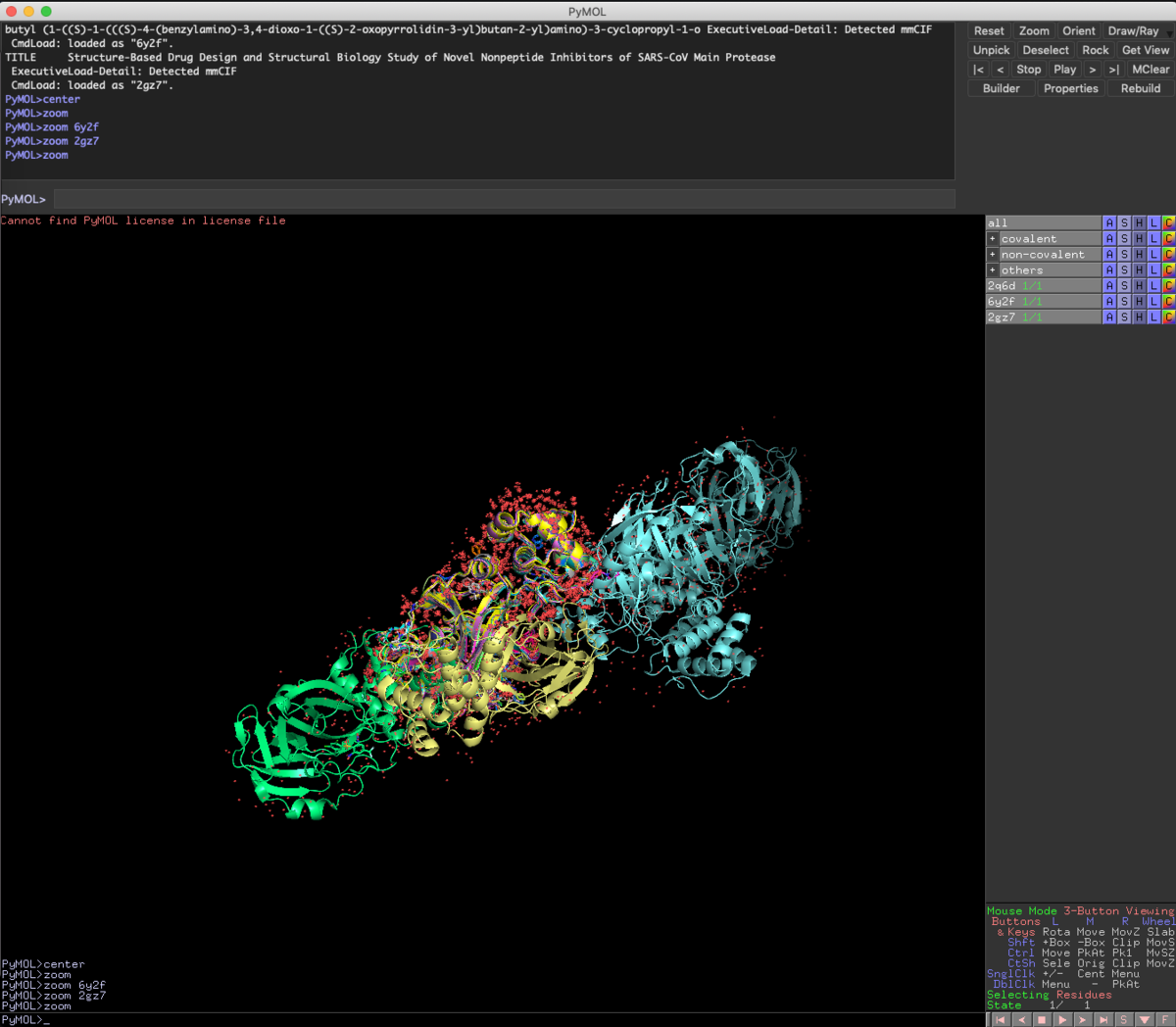Image resolution: width=1176 pixels, height=1027 pixels.
Task: Open Hide menu for 2q6d object
Action: point(1139,286)
